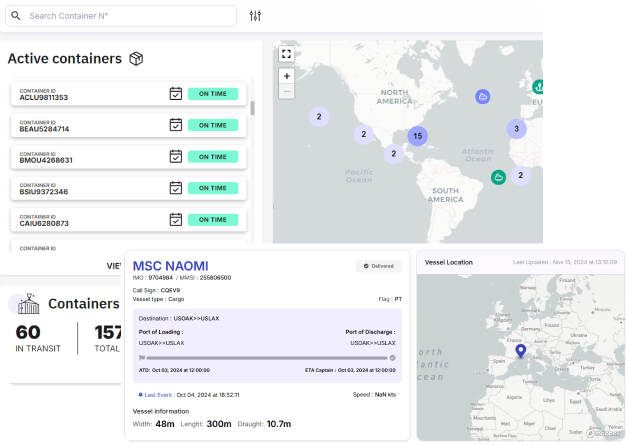629x445 pixels.
Task: Open calendar icon for container BMOU4268631
Action: coord(176,156)
